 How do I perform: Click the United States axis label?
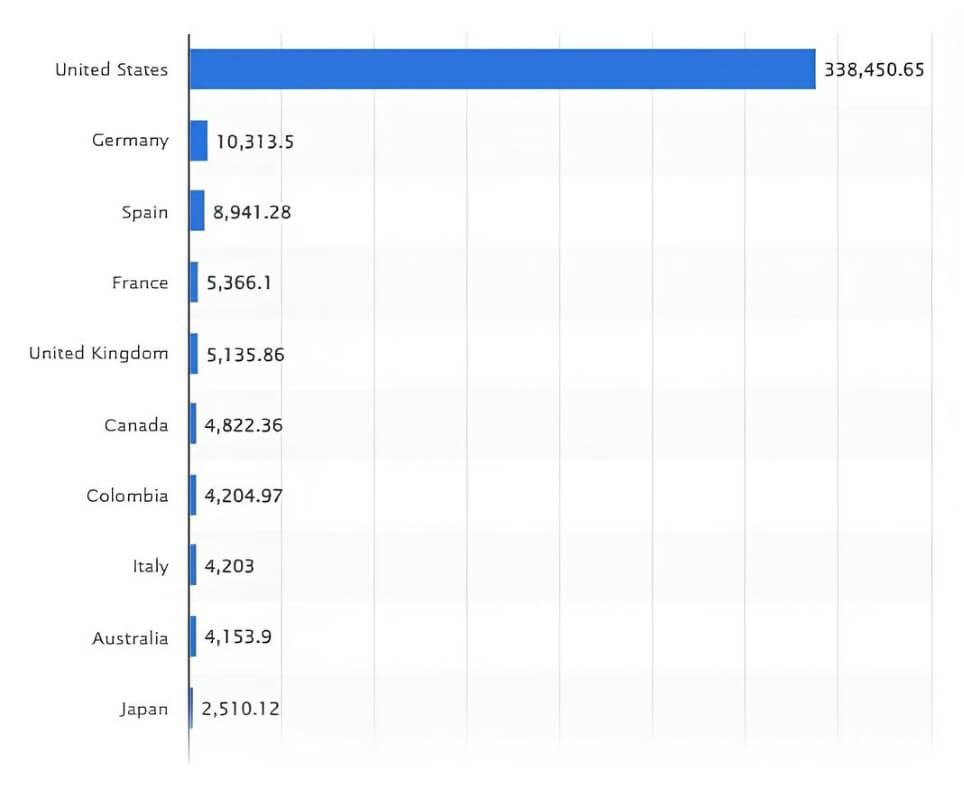click(112, 70)
